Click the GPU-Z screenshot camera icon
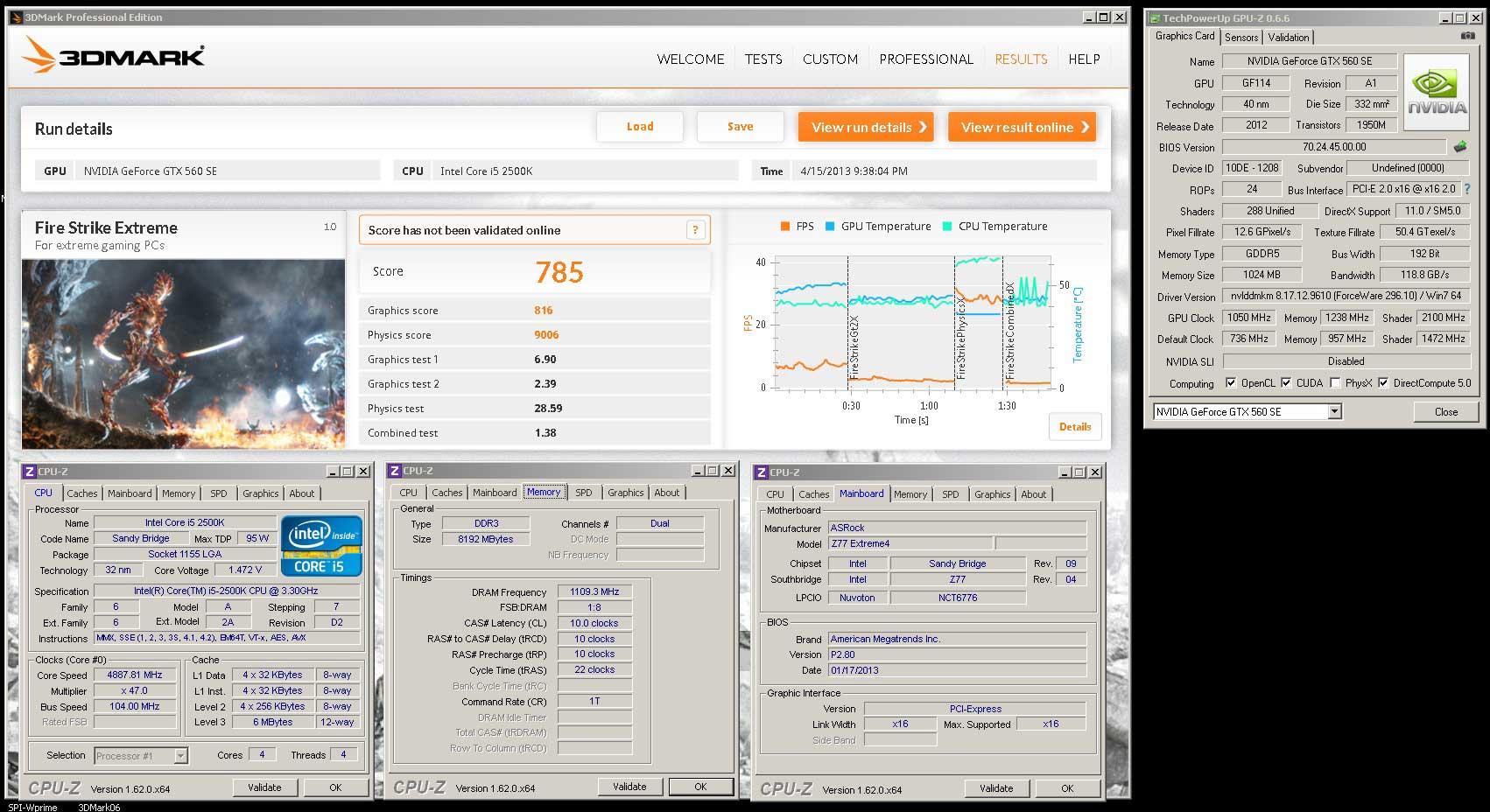 pyautogui.click(x=1467, y=36)
